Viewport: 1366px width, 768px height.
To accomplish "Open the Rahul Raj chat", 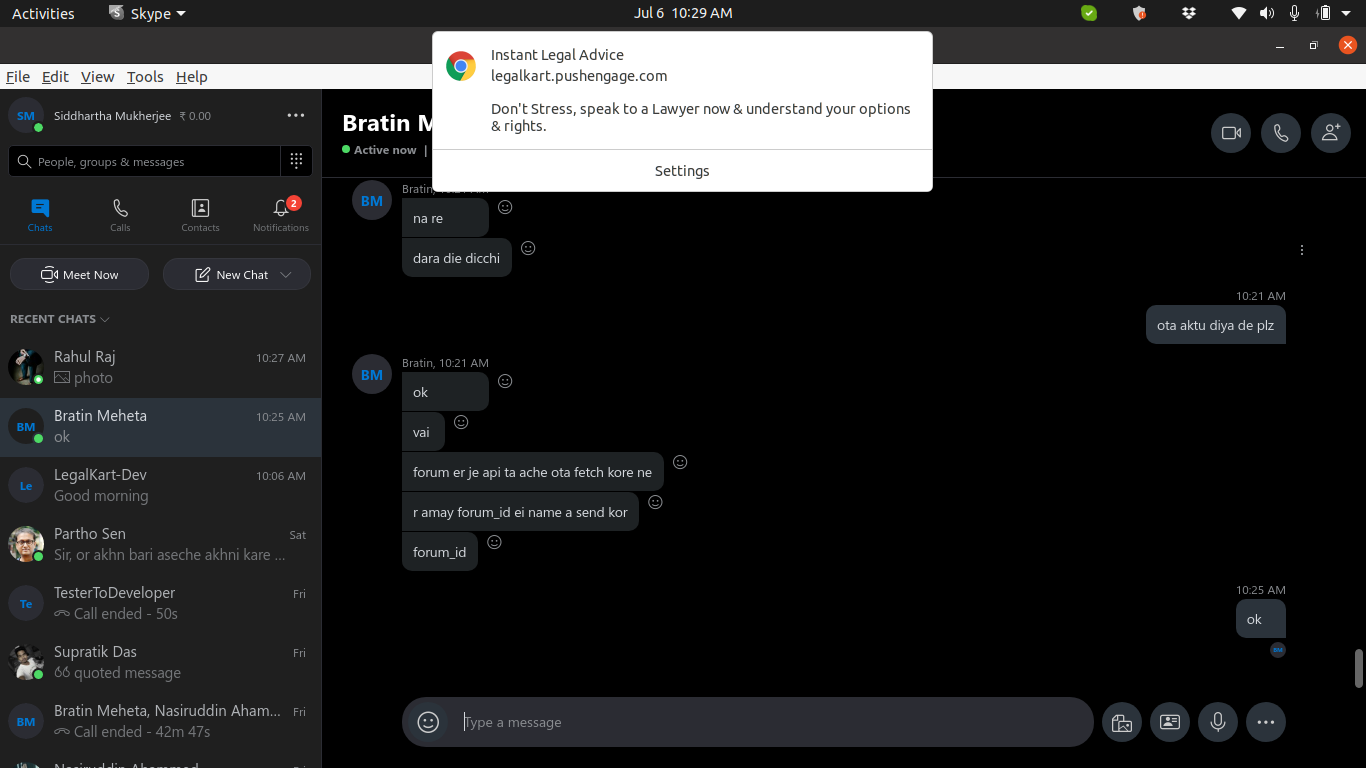I will (x=160, y=367).
